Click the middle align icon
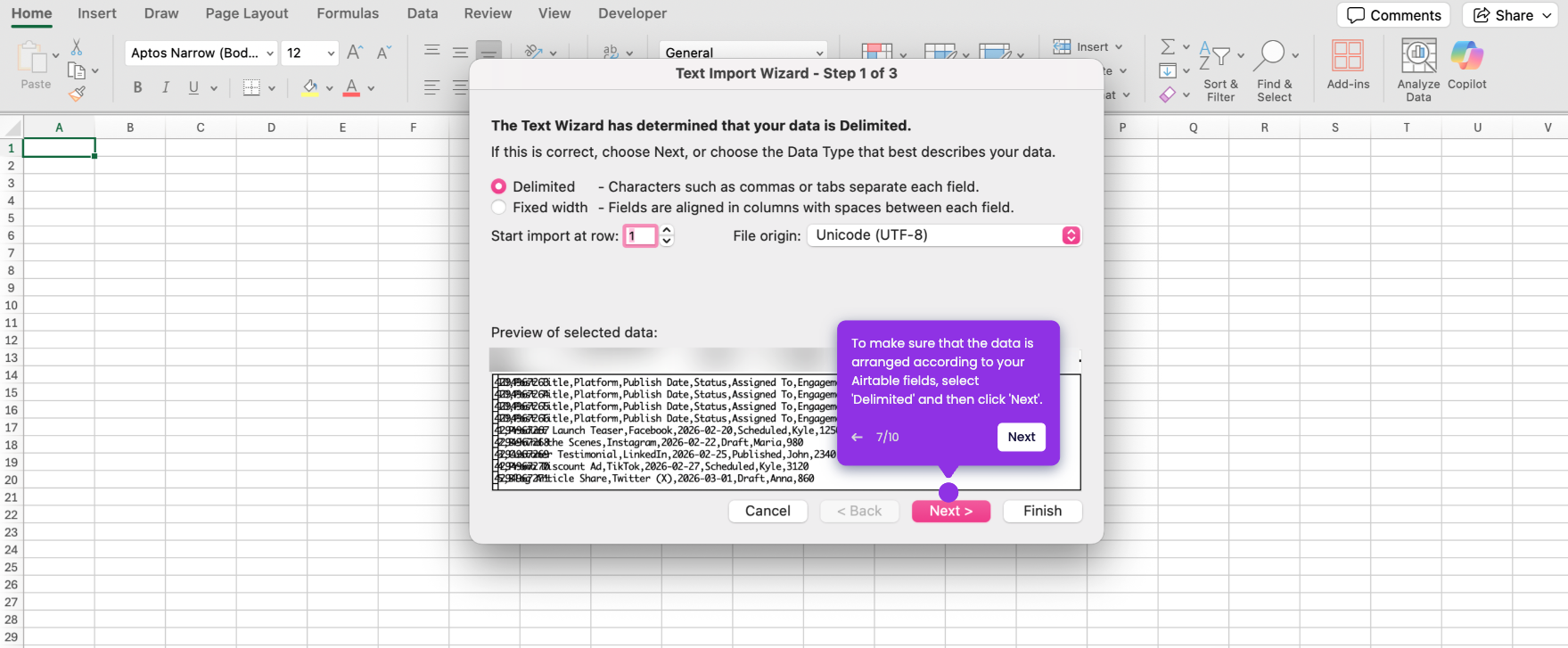This screenshot has height=648, width=1568. 461,51
